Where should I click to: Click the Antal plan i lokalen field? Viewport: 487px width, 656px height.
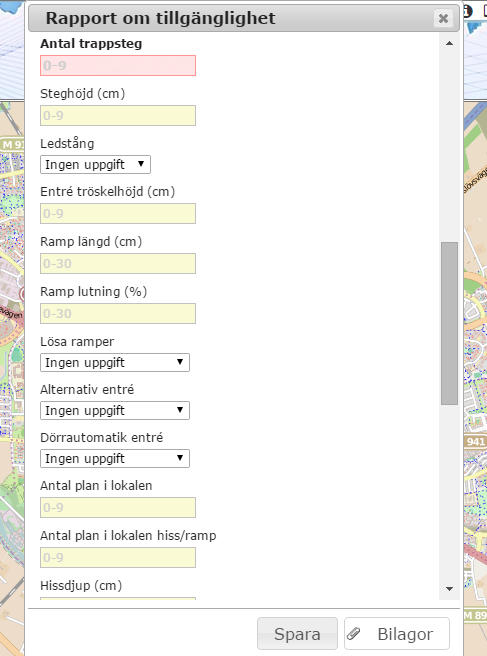(118, 507)
